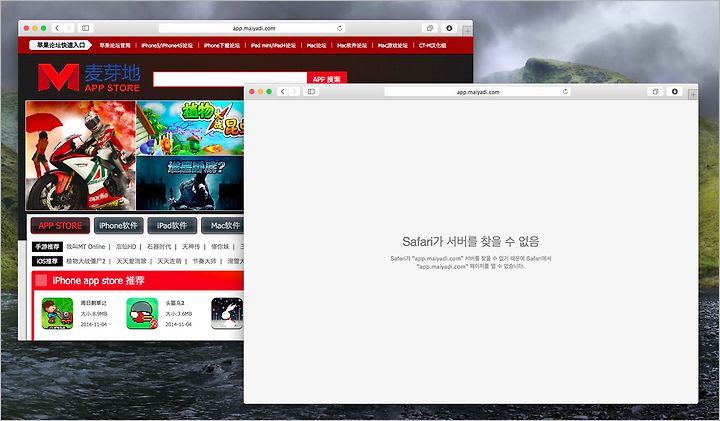Reload the page in the front Safari window
Image resolution: width=720 pixels, height=421 pixels.
(565, 92)
